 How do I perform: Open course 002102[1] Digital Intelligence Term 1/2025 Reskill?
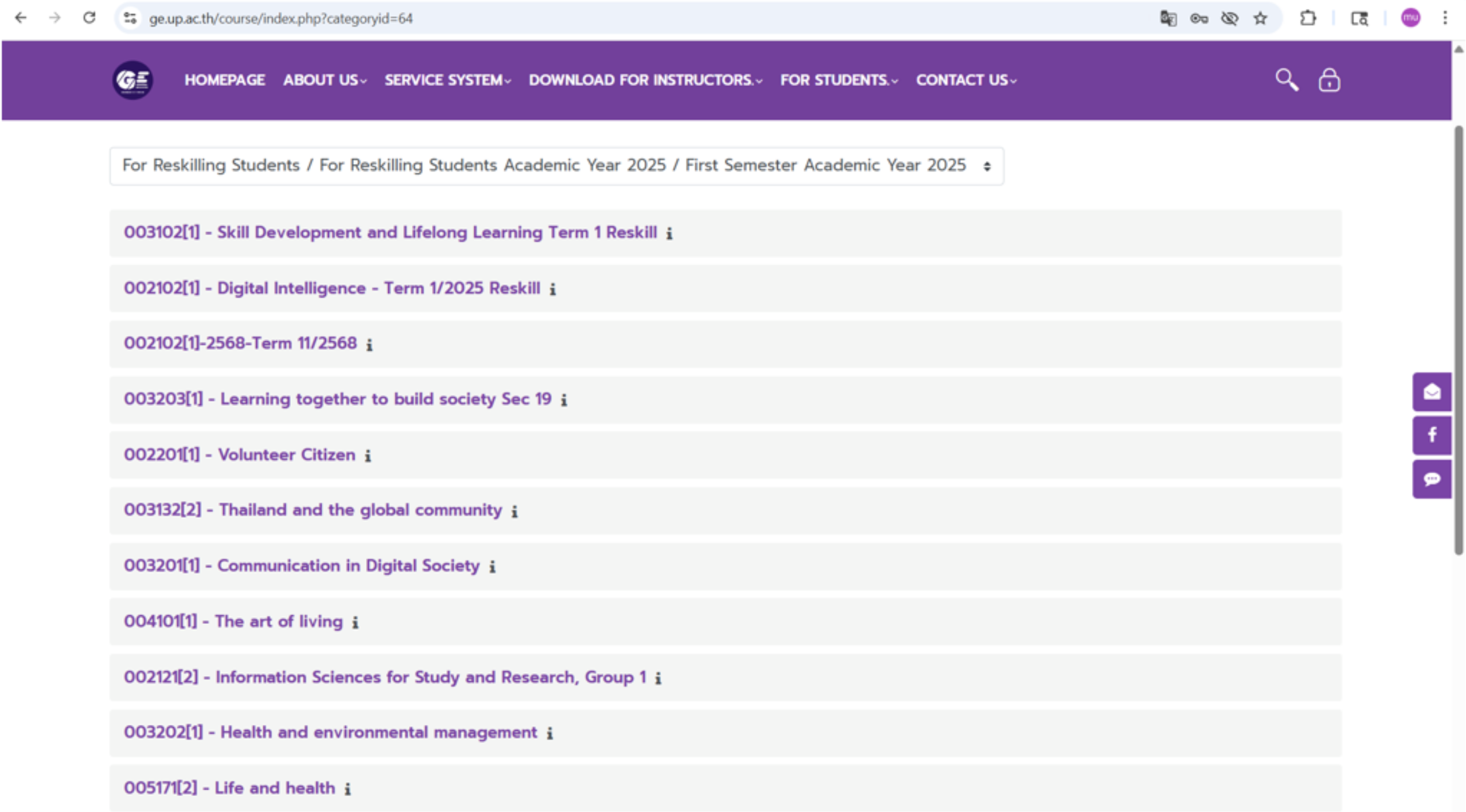coord(332,288)
